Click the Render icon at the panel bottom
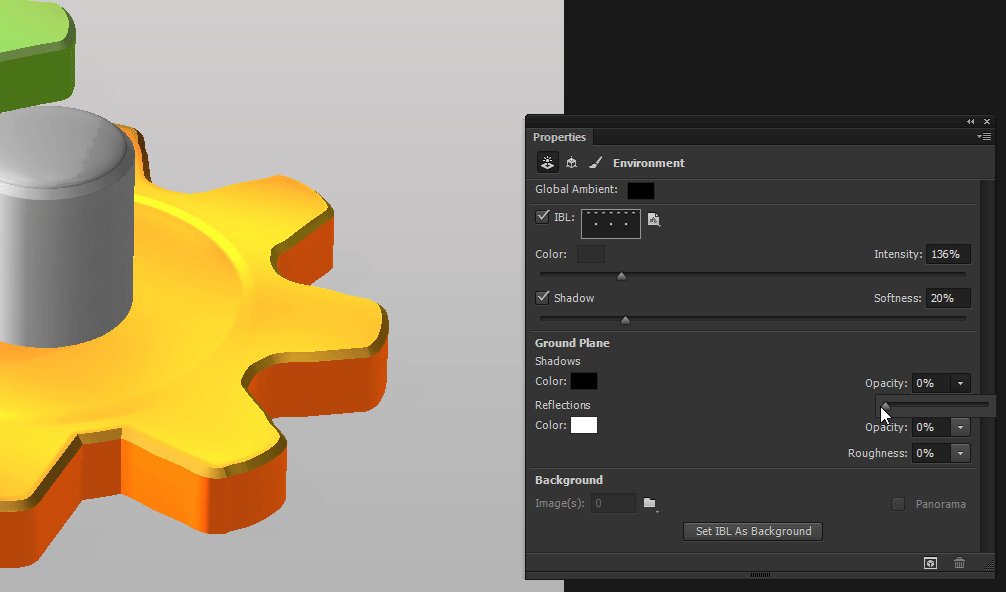Image resolution: width=1006 pixels, height=592 pixels. click(930, 563)
